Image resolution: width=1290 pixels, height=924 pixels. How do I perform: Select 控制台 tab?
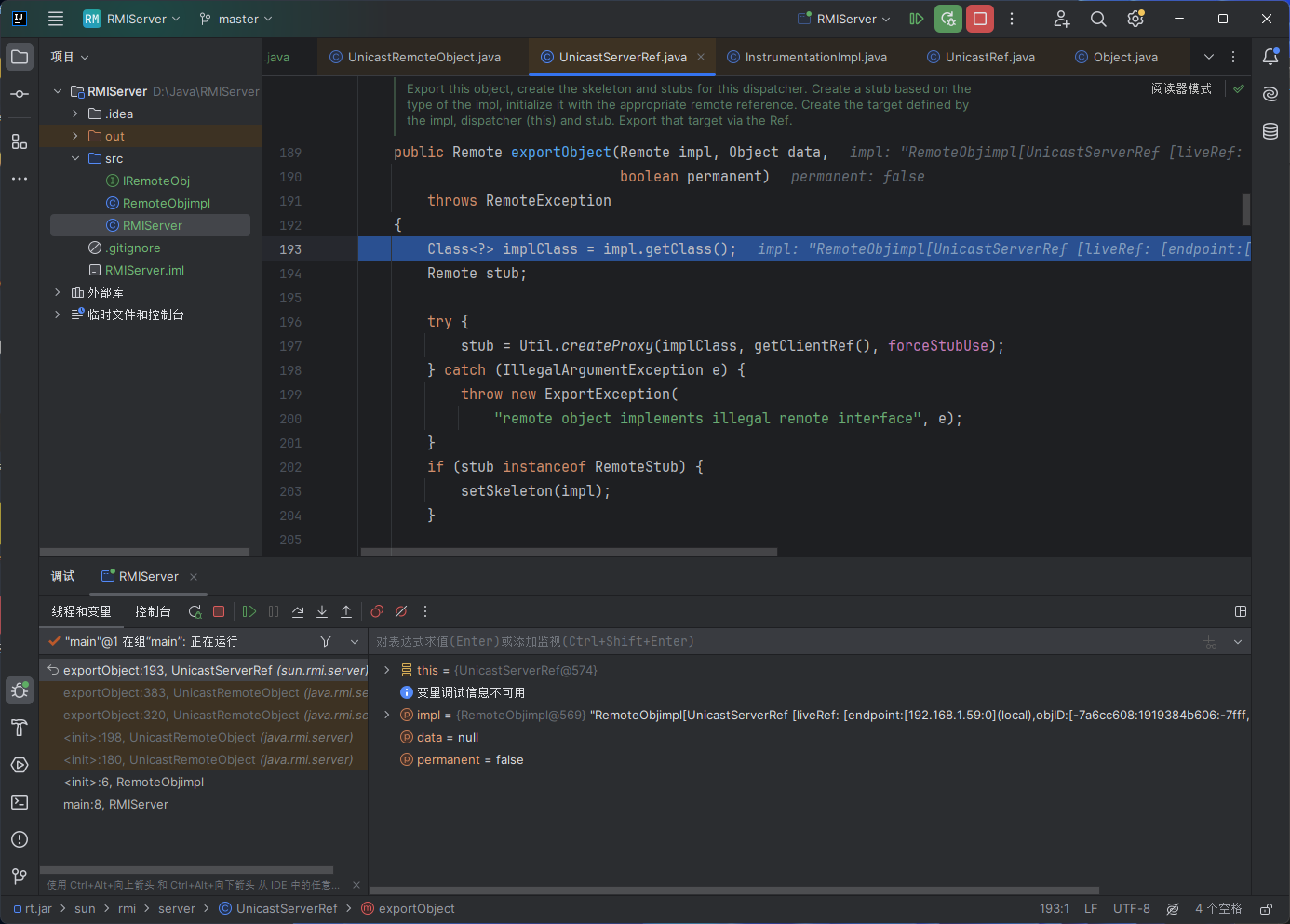pyautogui.click(x=153, y=611)
